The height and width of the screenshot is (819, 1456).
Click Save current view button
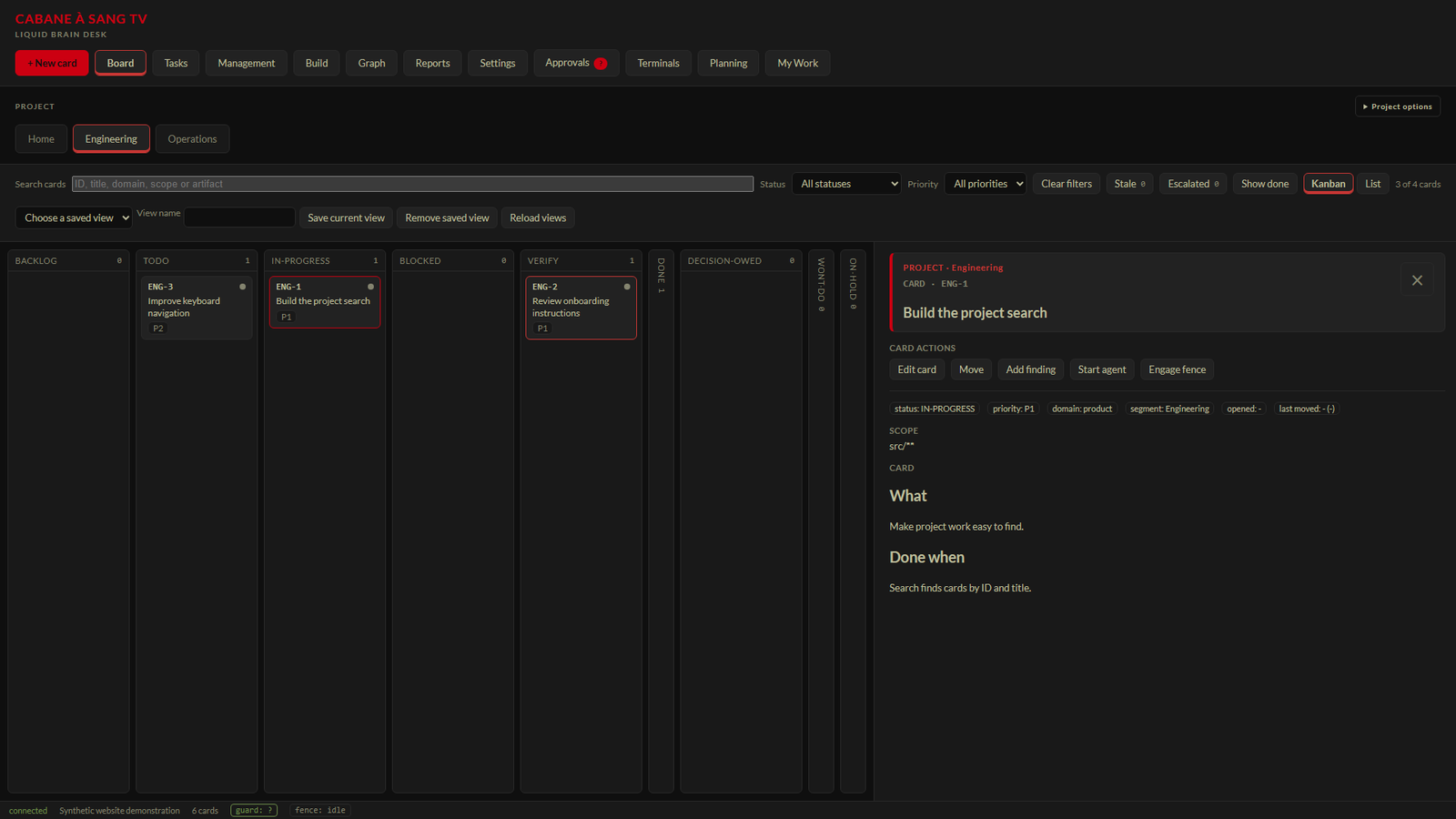click(x=346, y=217)
